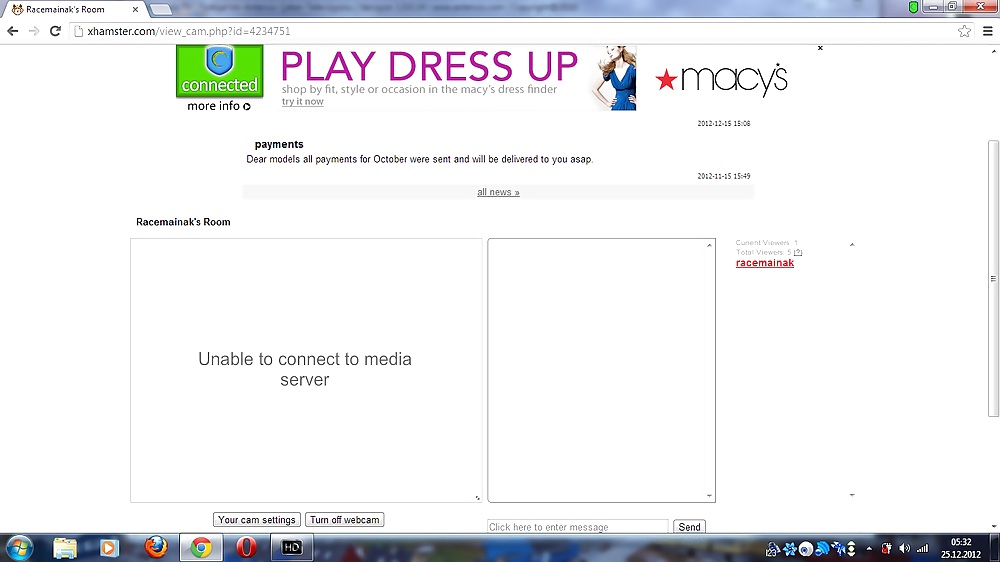Viewport: 1000px width, 562px height.
Task: Turn off the webcam
Action: (x=344, y=520)
